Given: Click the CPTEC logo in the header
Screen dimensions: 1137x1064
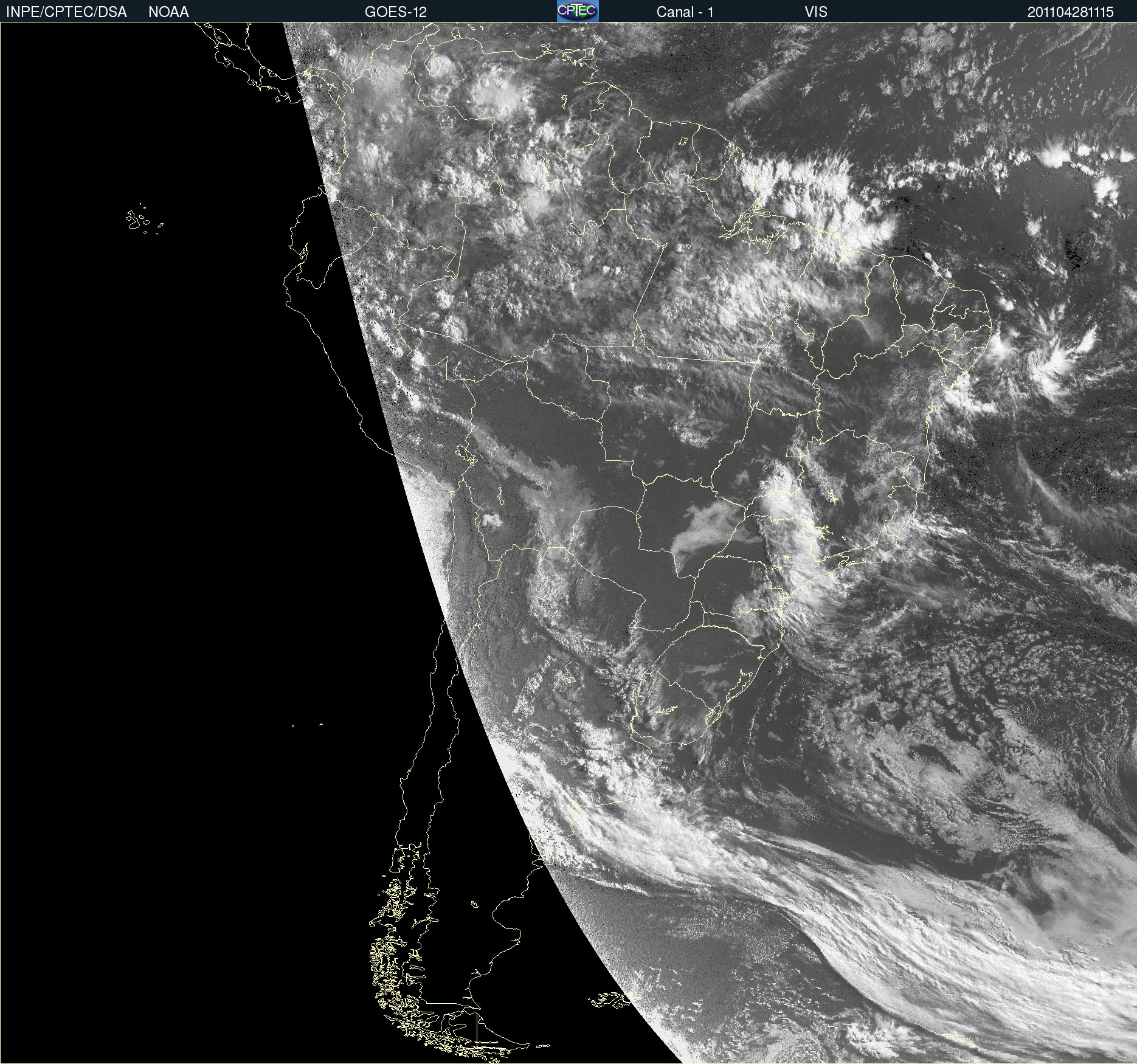Looking at the screenshot, I should (x=578, y=11).
